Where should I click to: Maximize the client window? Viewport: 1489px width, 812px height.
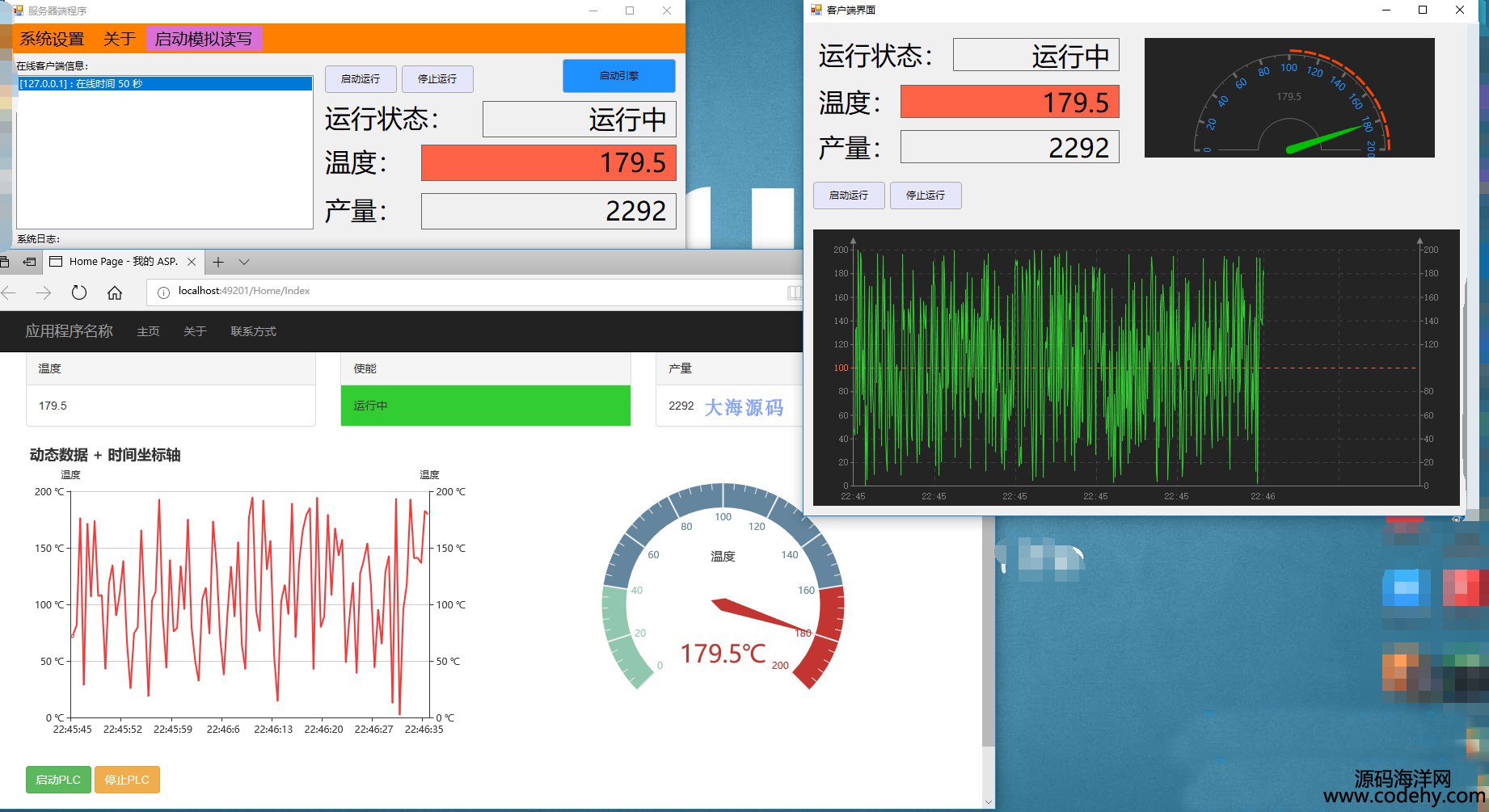point(1423,10)
